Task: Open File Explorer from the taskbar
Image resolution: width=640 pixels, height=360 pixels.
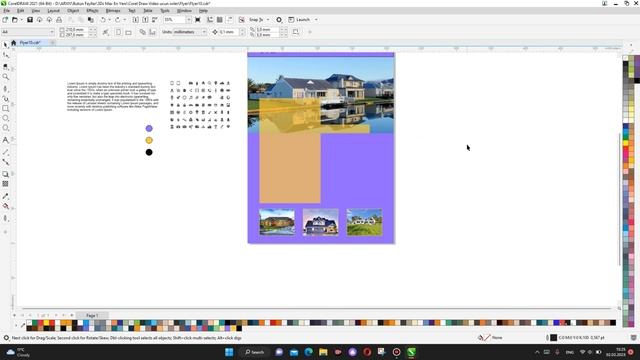Action: pos(323,352)
